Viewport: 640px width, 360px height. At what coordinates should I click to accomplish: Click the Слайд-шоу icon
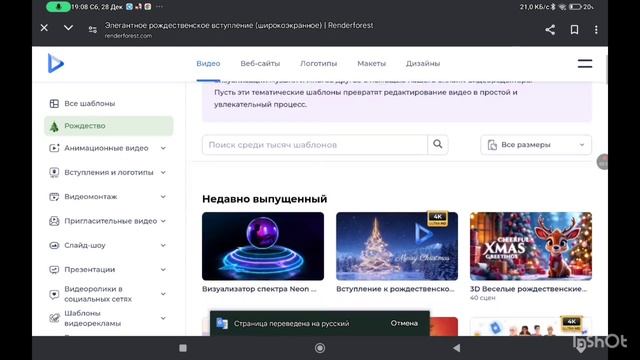tap(54, 245)
